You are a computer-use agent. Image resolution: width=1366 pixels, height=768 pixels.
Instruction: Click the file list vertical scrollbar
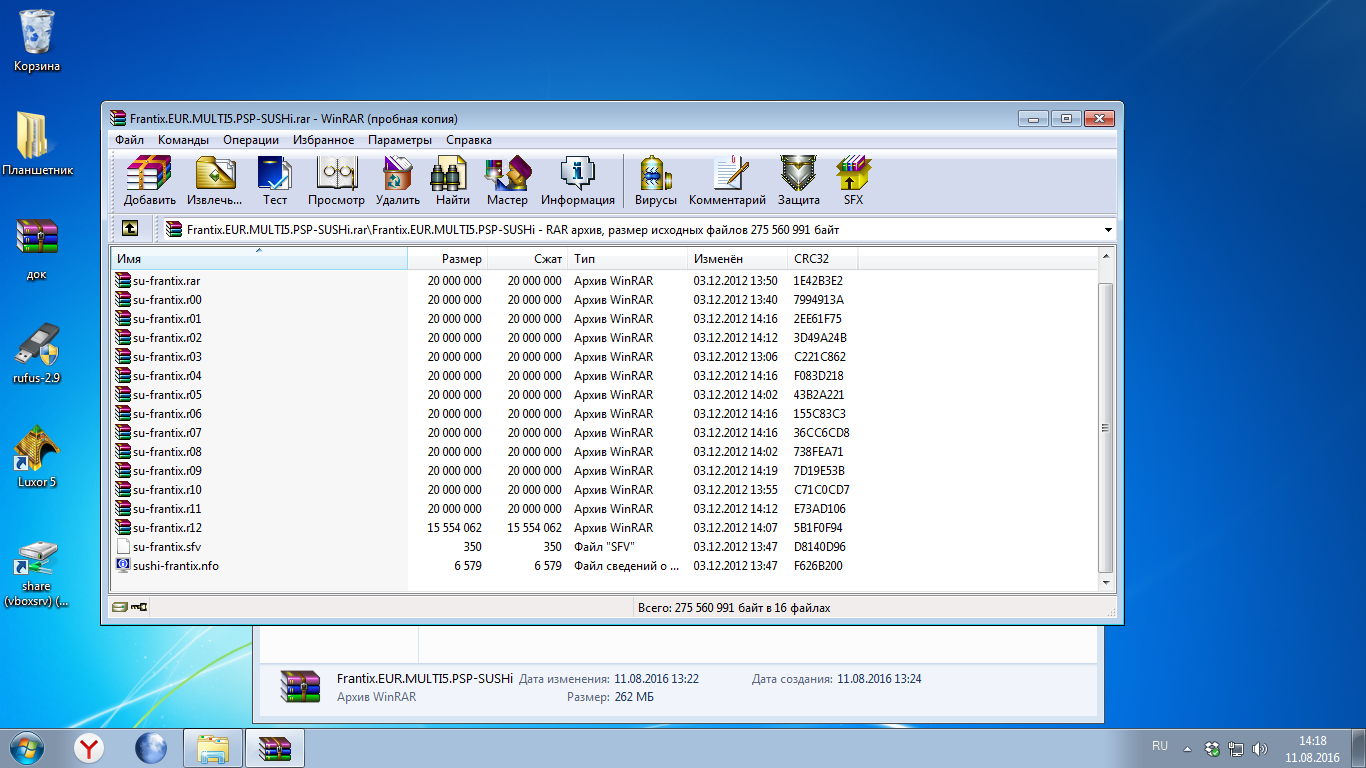(x=1105, y=420)
